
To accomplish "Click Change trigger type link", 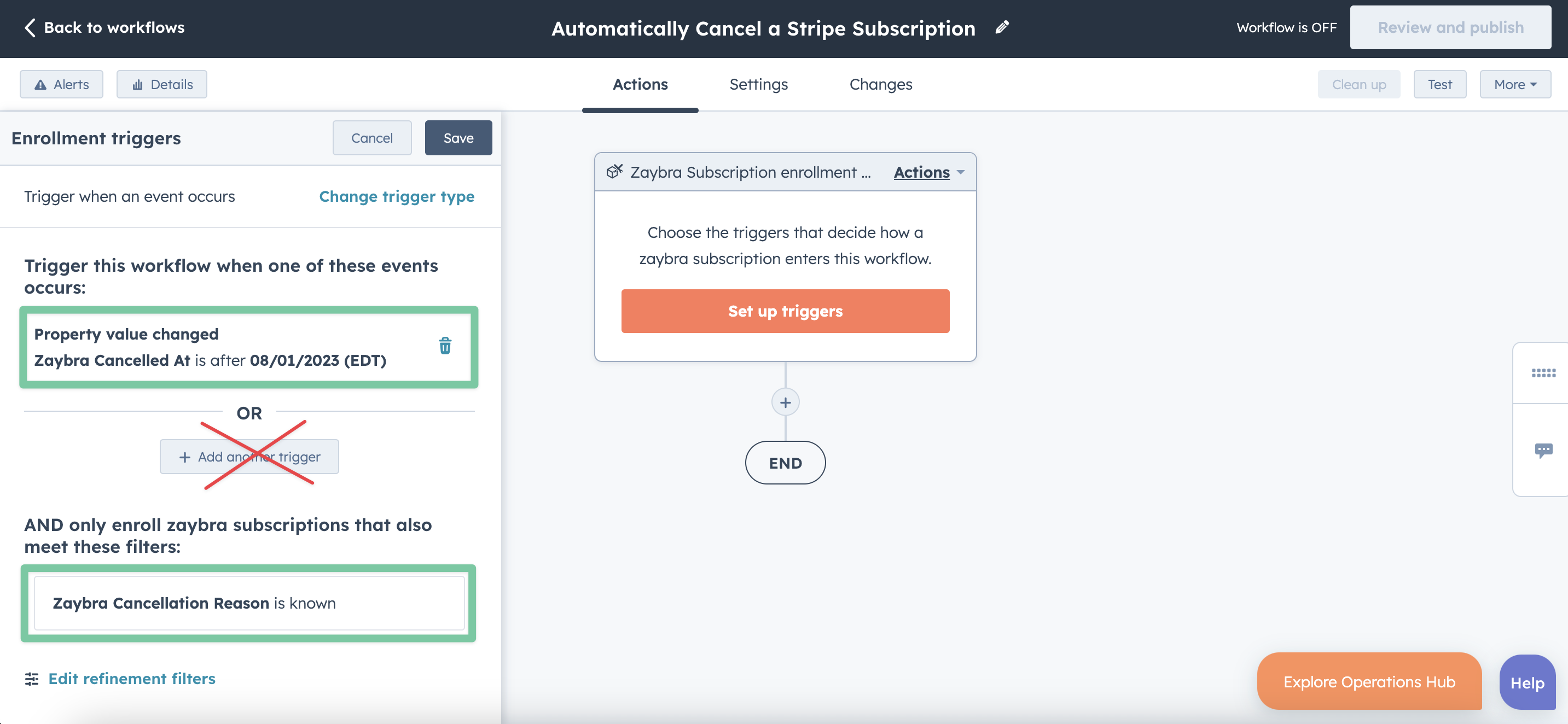I will pyautogui.click(x=397, y=195).
